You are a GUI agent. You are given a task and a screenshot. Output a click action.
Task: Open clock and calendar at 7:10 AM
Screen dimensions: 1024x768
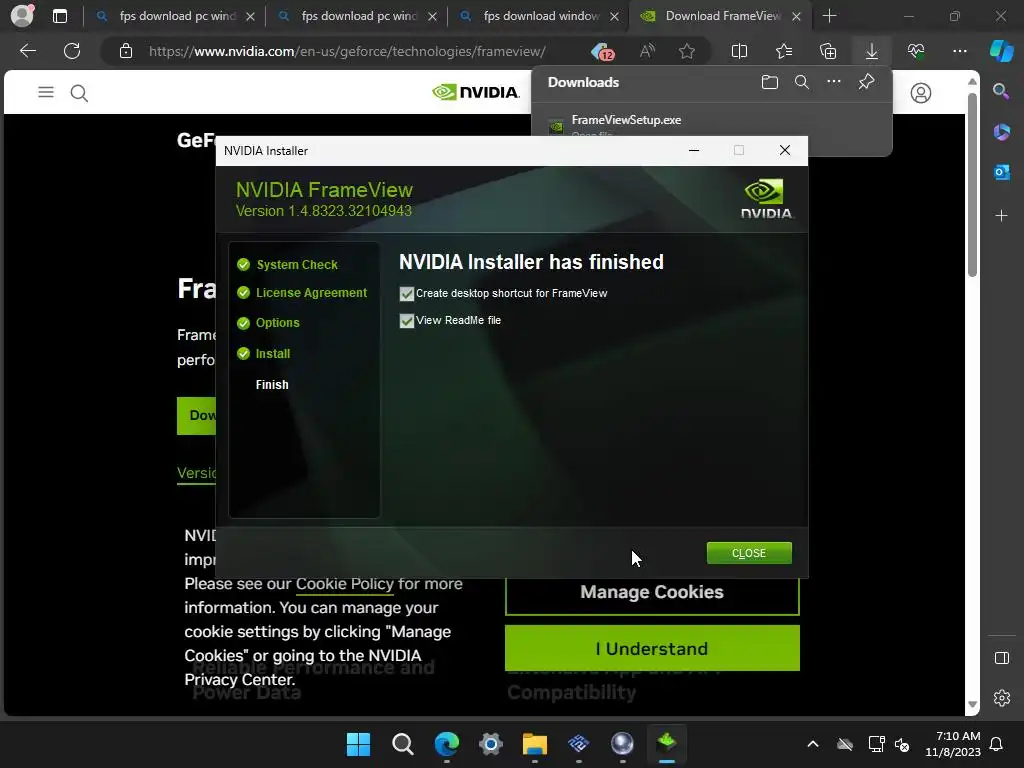[x=952, y=744]
